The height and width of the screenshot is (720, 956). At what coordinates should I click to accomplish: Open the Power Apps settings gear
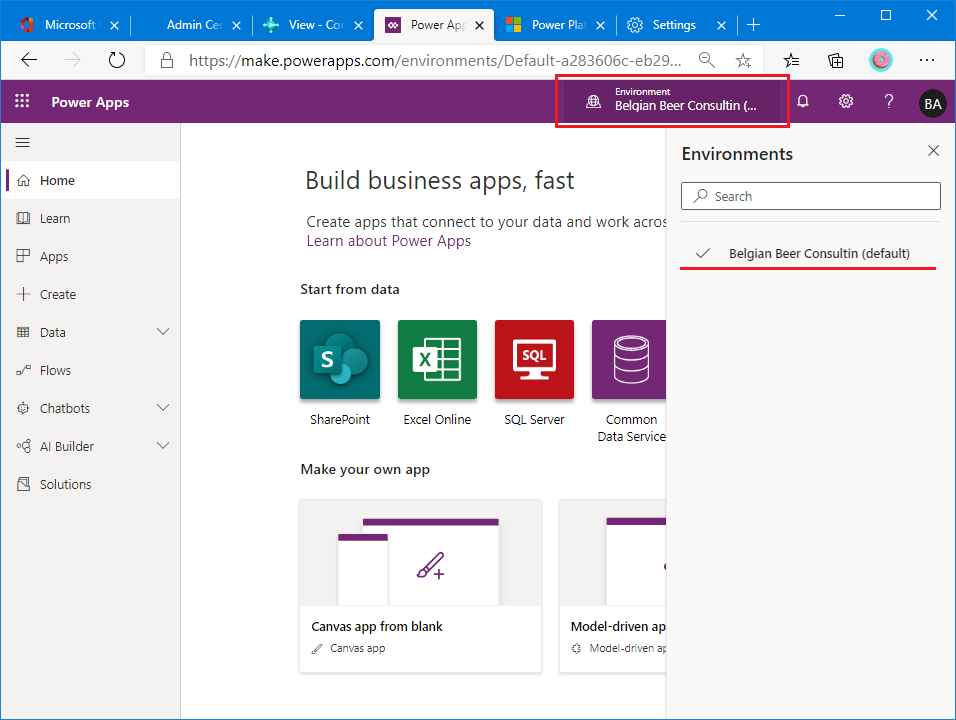(x=846, y=101)
